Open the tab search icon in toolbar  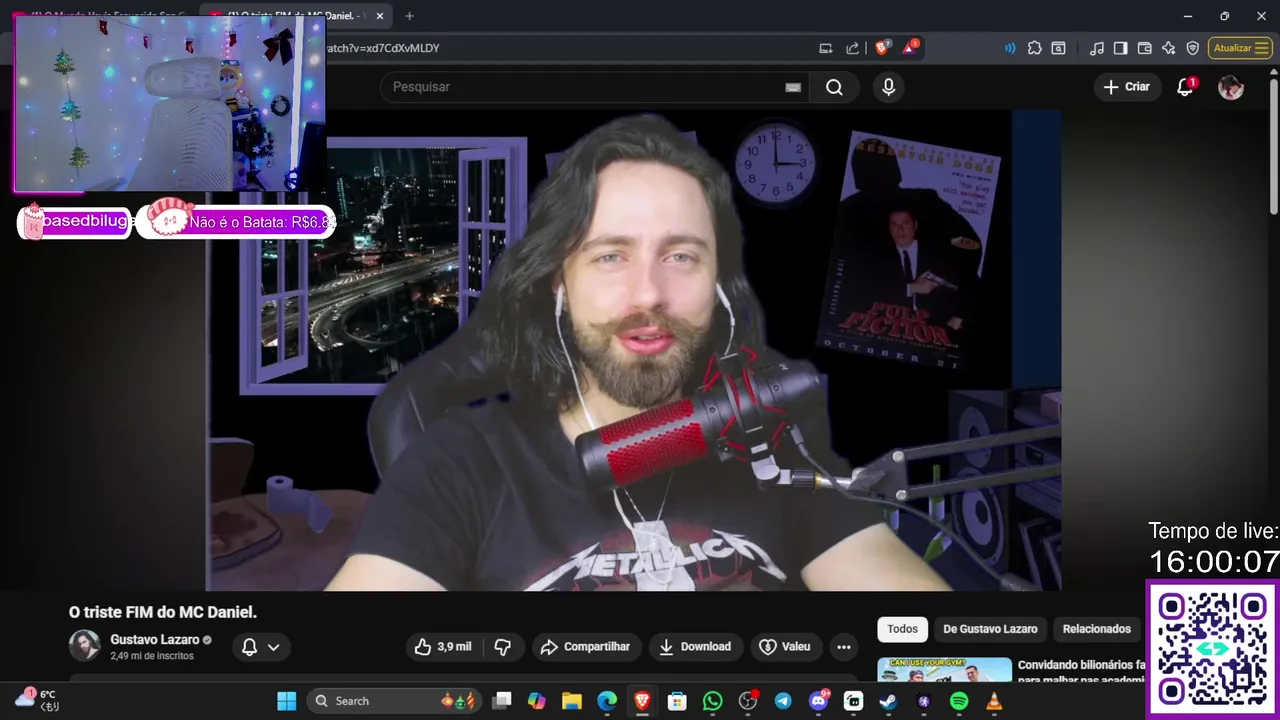coord(1058,48)
